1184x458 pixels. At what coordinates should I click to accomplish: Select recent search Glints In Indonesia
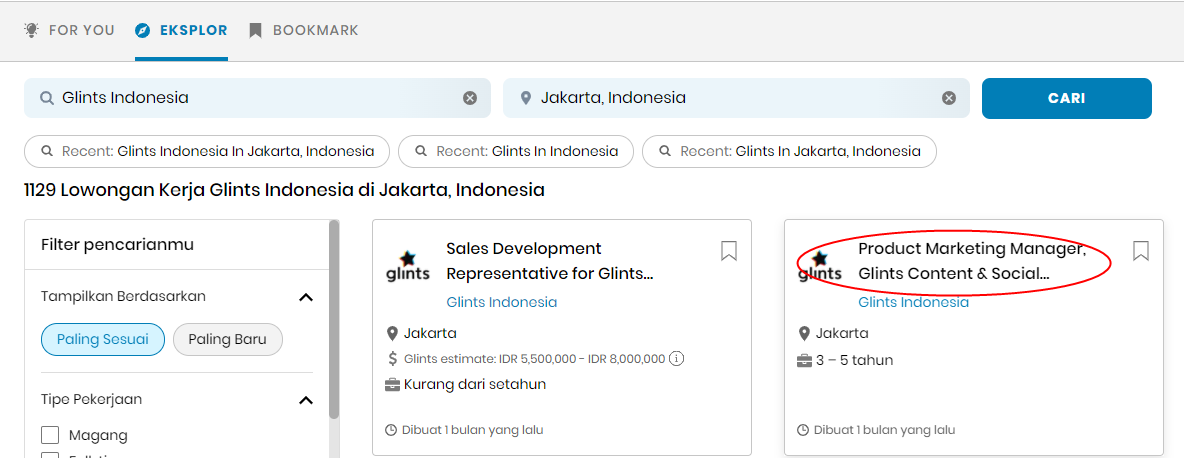coord(516,151)
